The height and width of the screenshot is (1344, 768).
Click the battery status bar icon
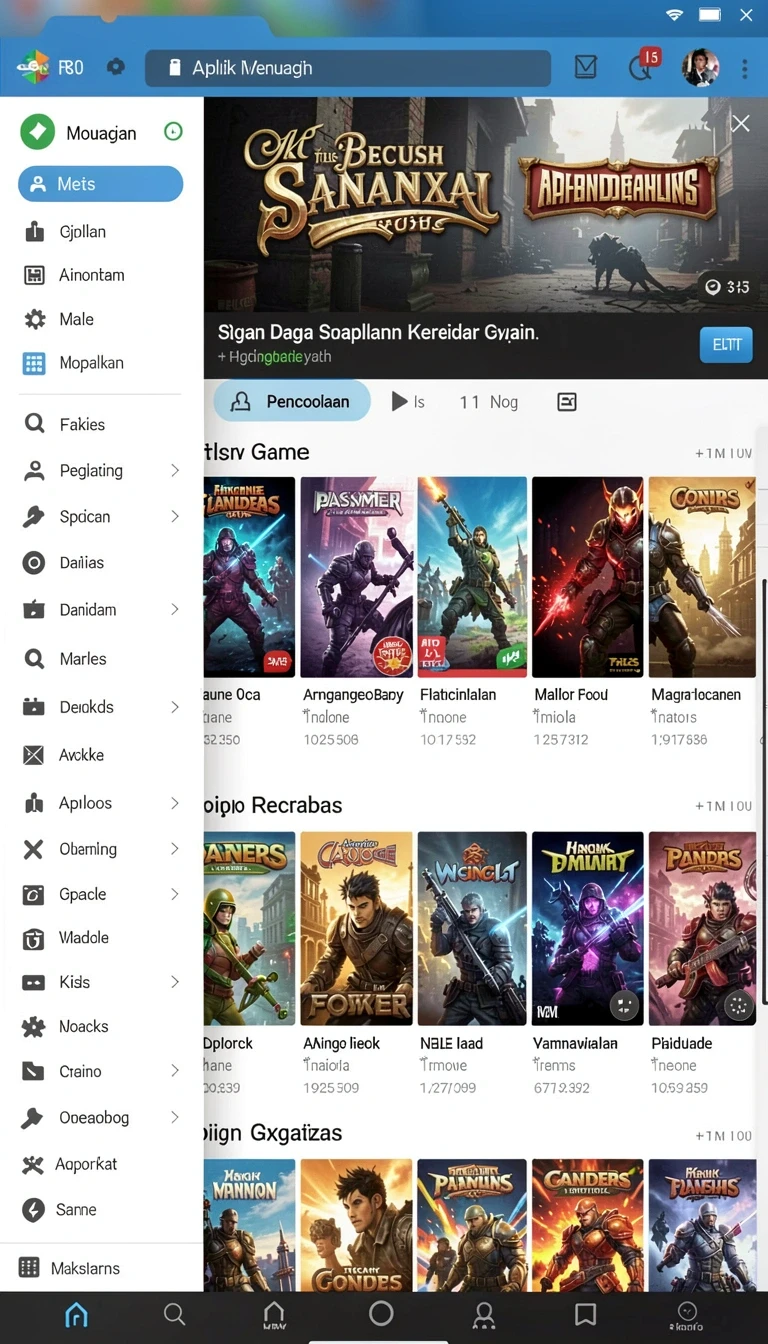point(710,15)
